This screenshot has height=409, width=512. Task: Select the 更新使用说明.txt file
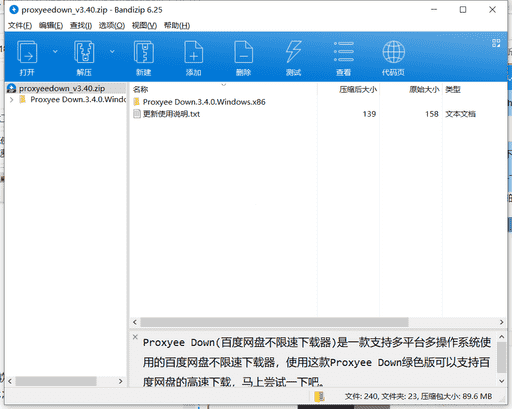coord(171,114)
